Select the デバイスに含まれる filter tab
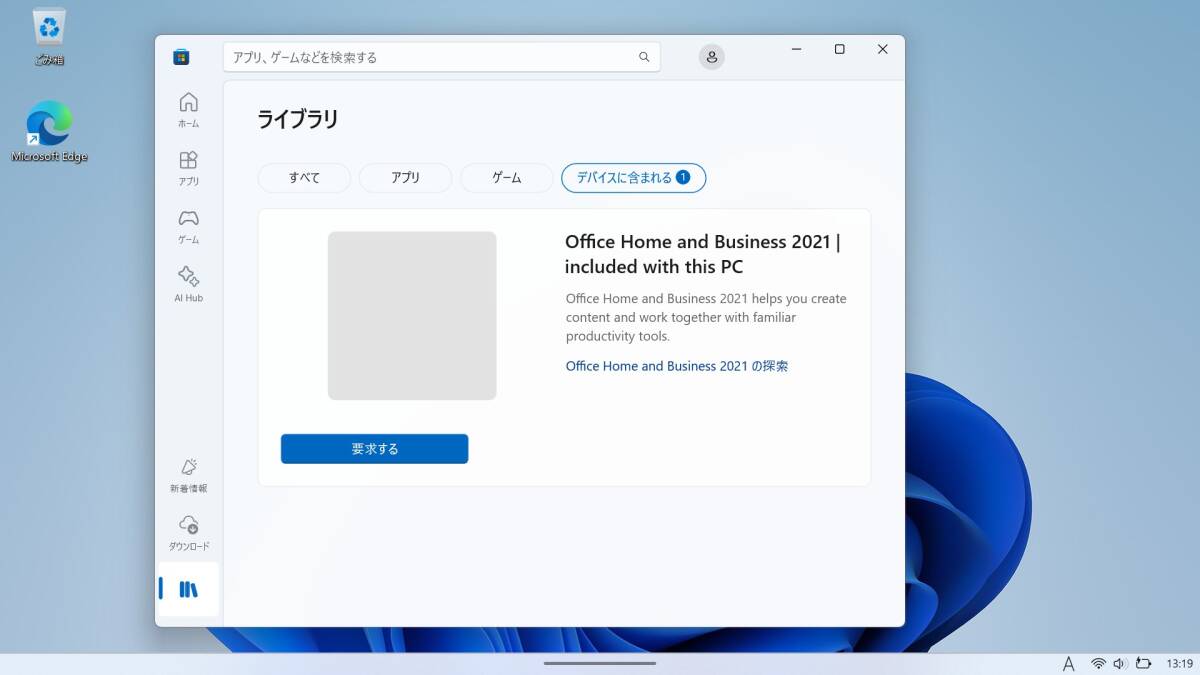 633,178
